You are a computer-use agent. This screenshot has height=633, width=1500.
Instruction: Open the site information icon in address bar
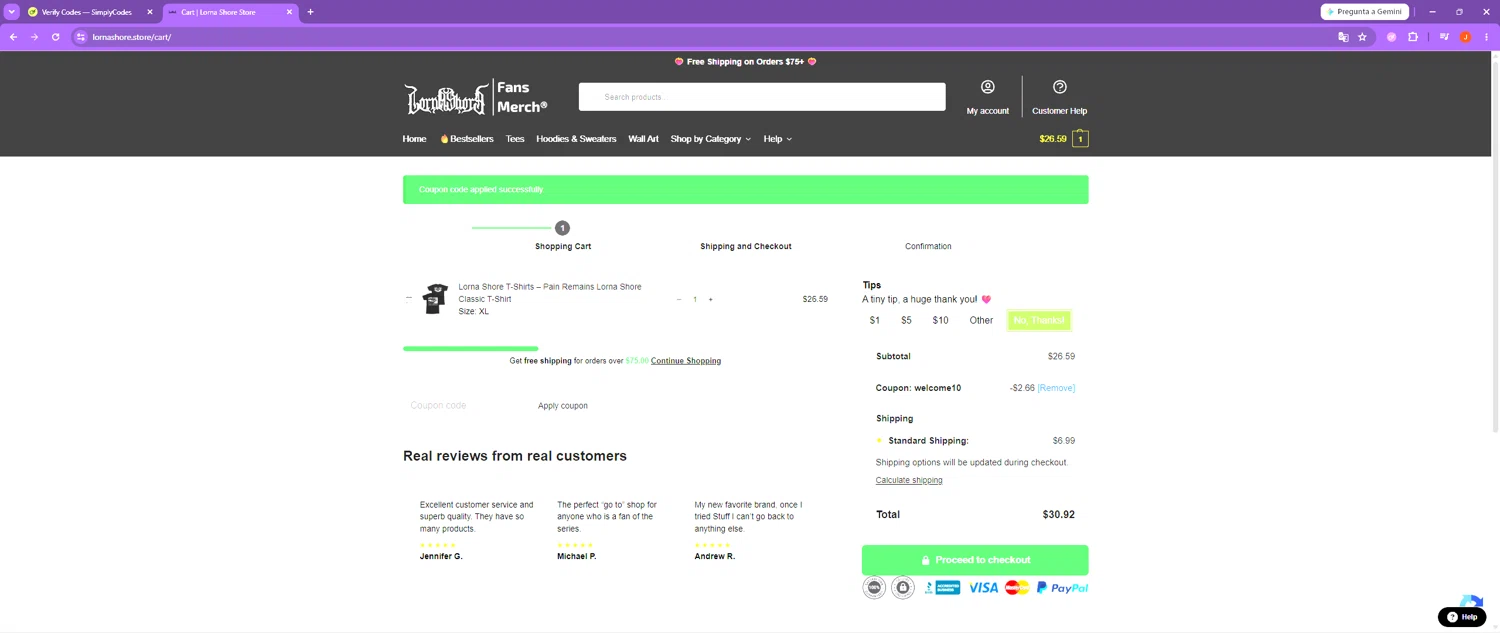(81, 37)
